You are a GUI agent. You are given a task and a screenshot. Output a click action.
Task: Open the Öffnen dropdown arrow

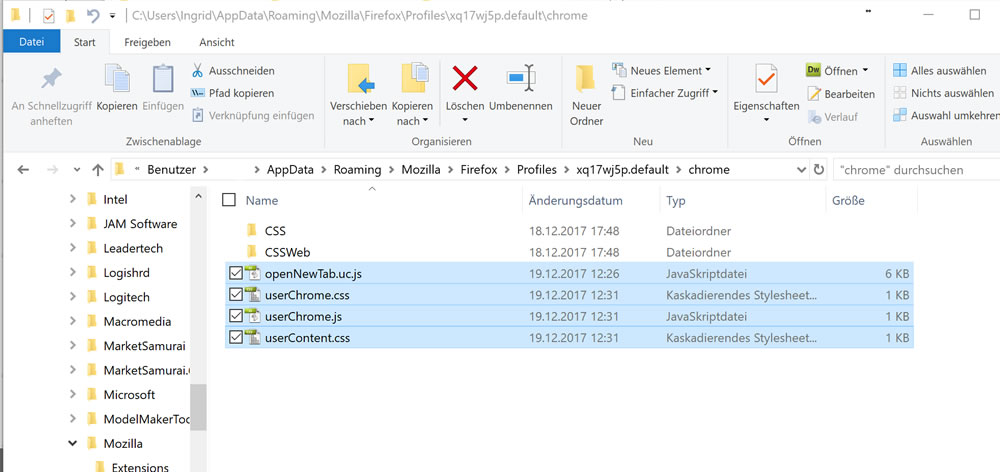(865, 70)
